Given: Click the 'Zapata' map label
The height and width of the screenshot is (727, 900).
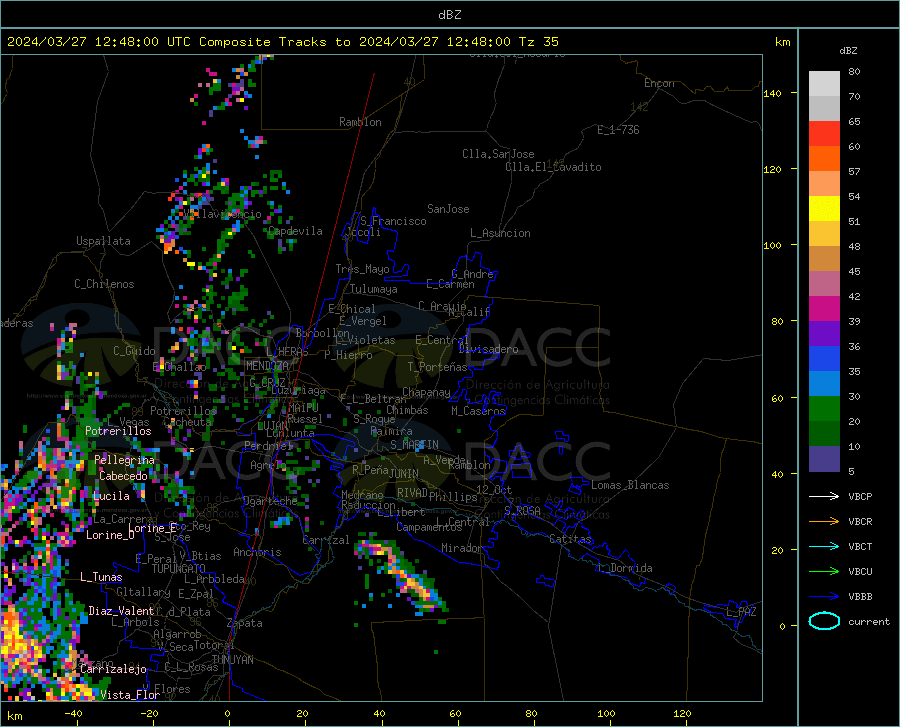Looking at the screenshot, I should click(x=245, y=623).
